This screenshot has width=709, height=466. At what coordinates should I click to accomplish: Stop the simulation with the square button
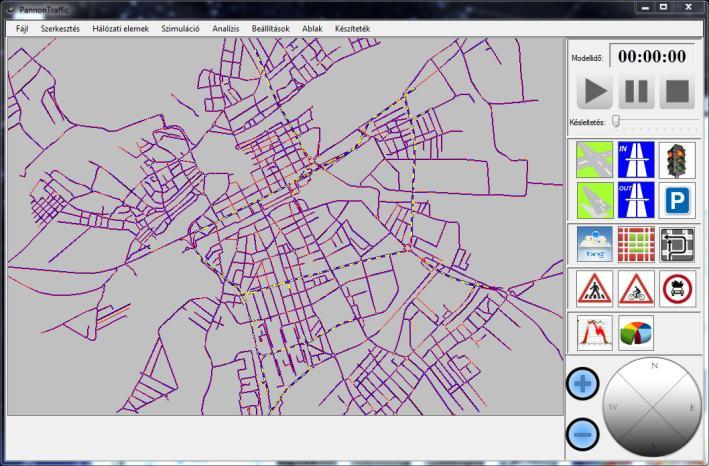coord(677,91)
